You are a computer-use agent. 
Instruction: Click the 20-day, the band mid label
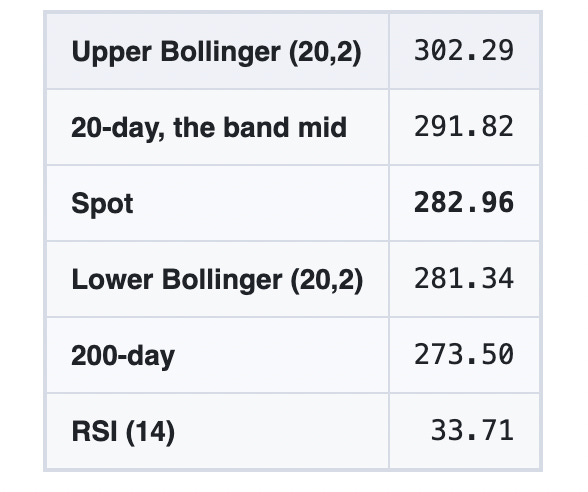click(x=209, y=128)
